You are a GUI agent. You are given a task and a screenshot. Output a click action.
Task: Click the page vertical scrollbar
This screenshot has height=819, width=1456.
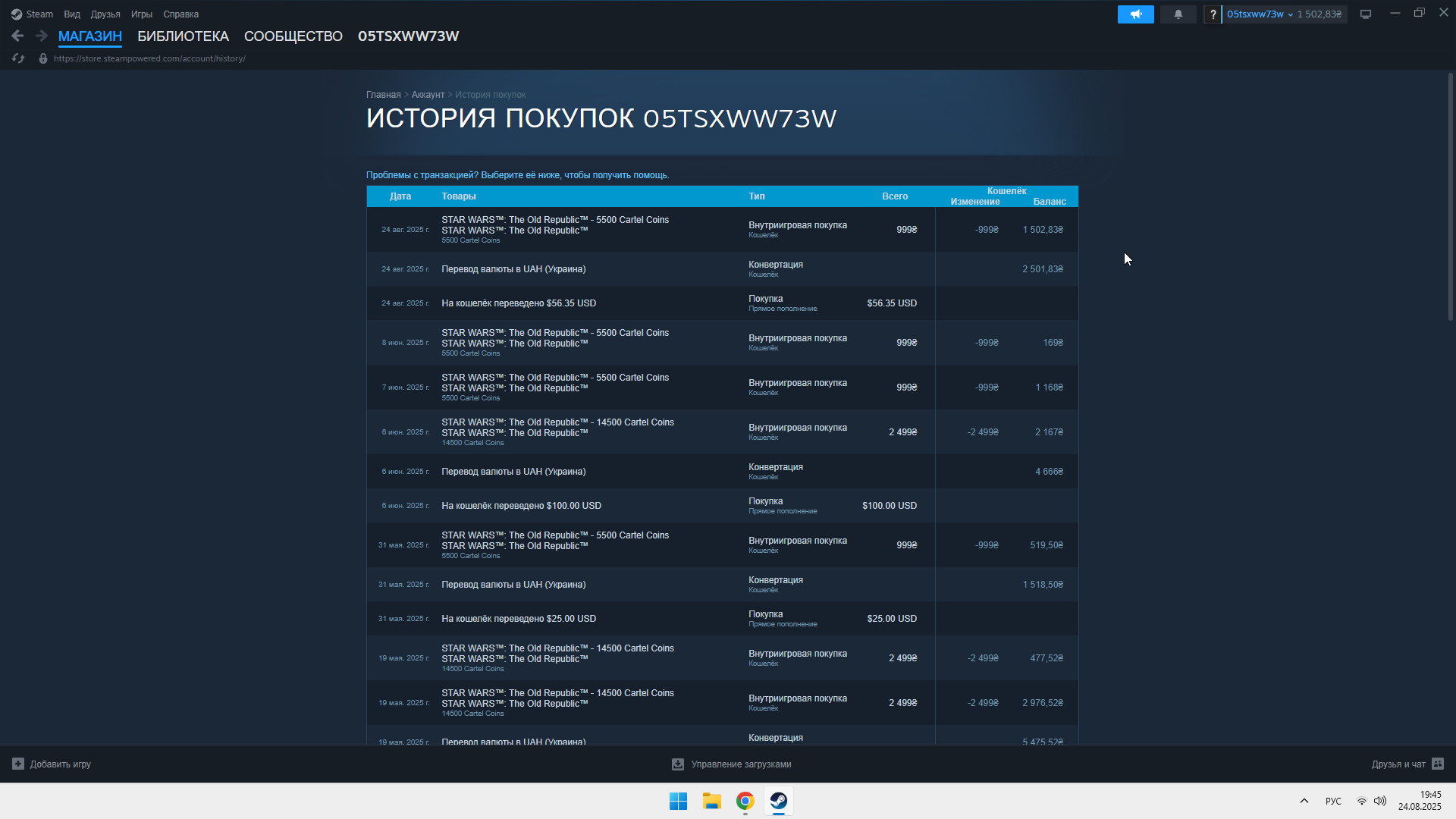tap(1450, 197)
